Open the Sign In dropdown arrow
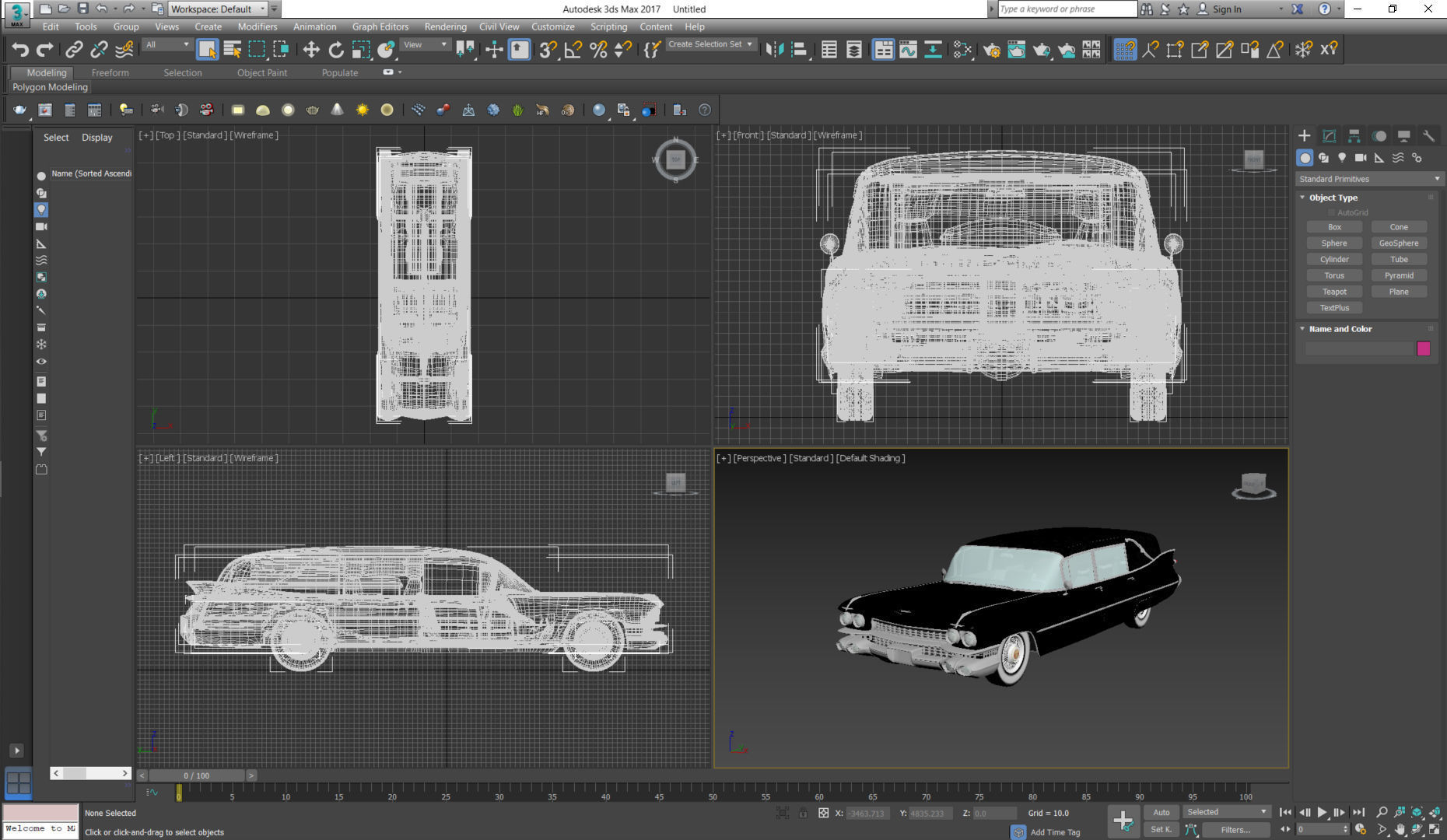The image size is (1447, 840). 1281,9
